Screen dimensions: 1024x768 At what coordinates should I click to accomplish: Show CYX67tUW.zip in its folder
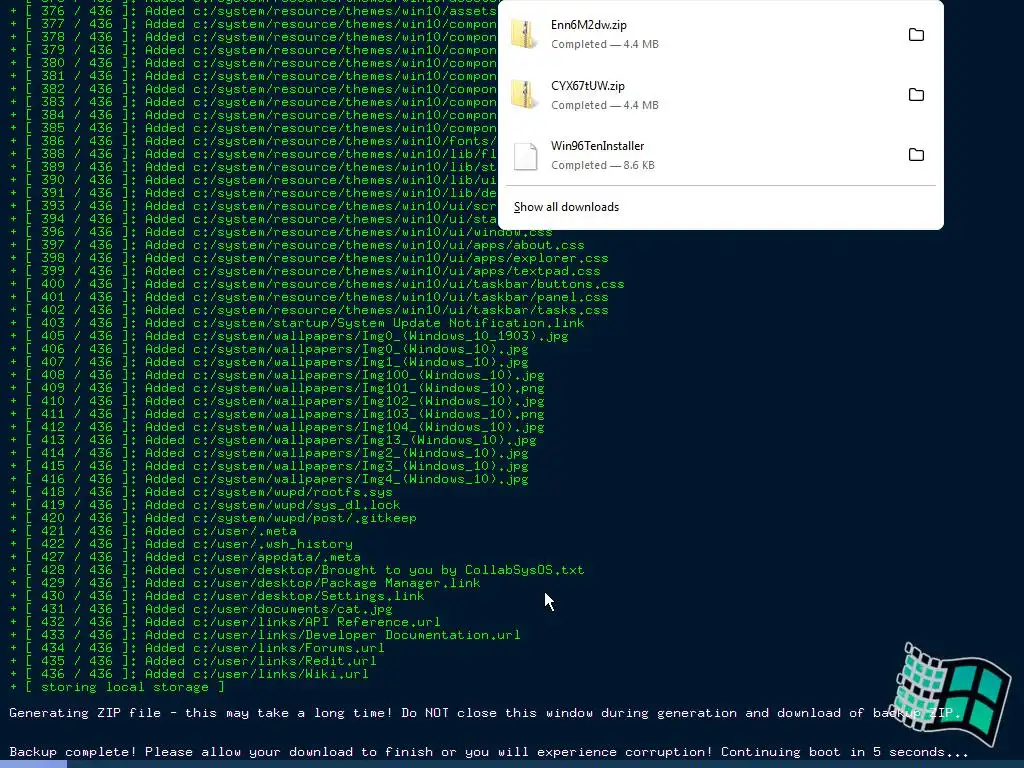(916, 95)
